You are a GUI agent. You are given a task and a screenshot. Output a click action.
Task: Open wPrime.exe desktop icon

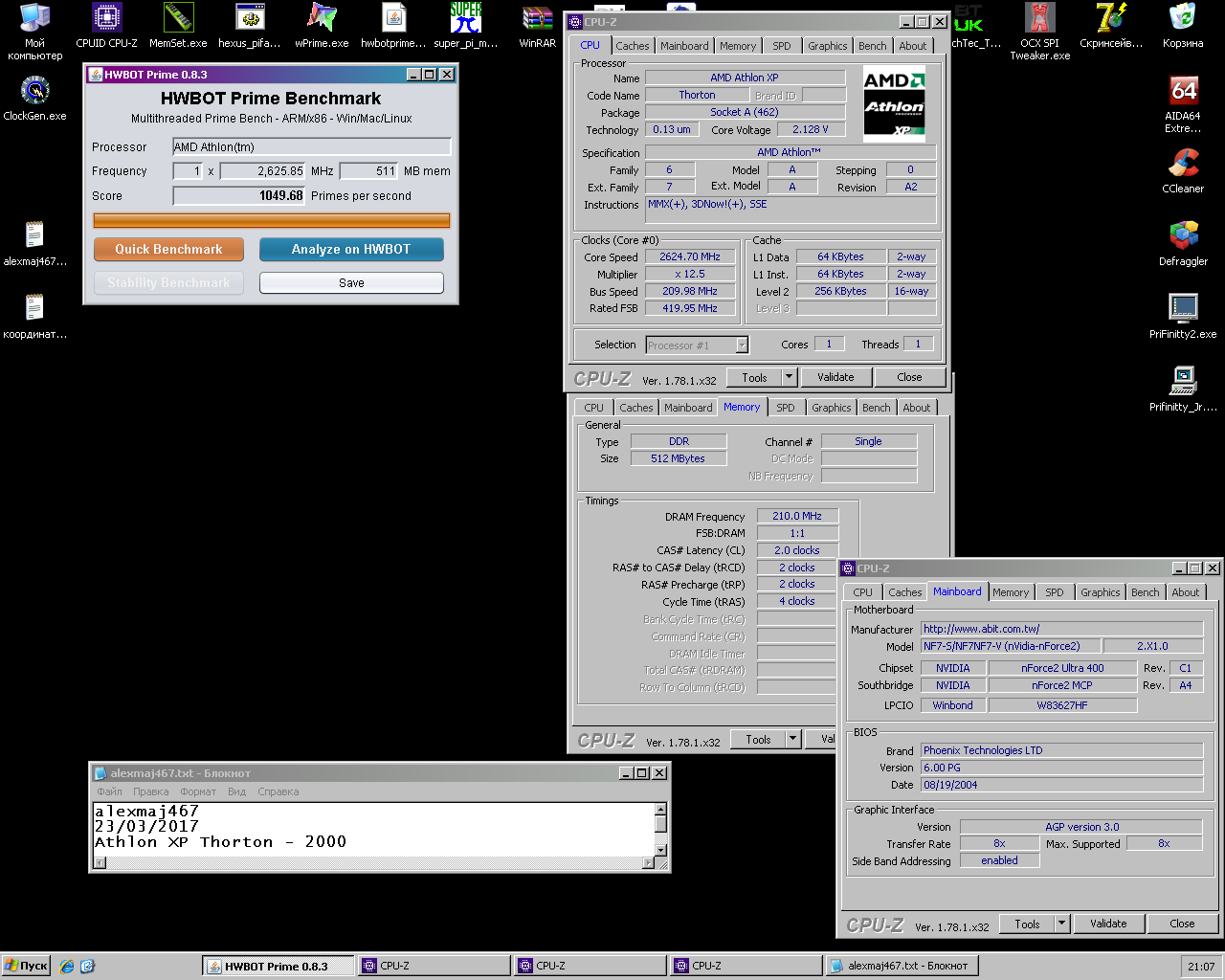pos(322,26)
